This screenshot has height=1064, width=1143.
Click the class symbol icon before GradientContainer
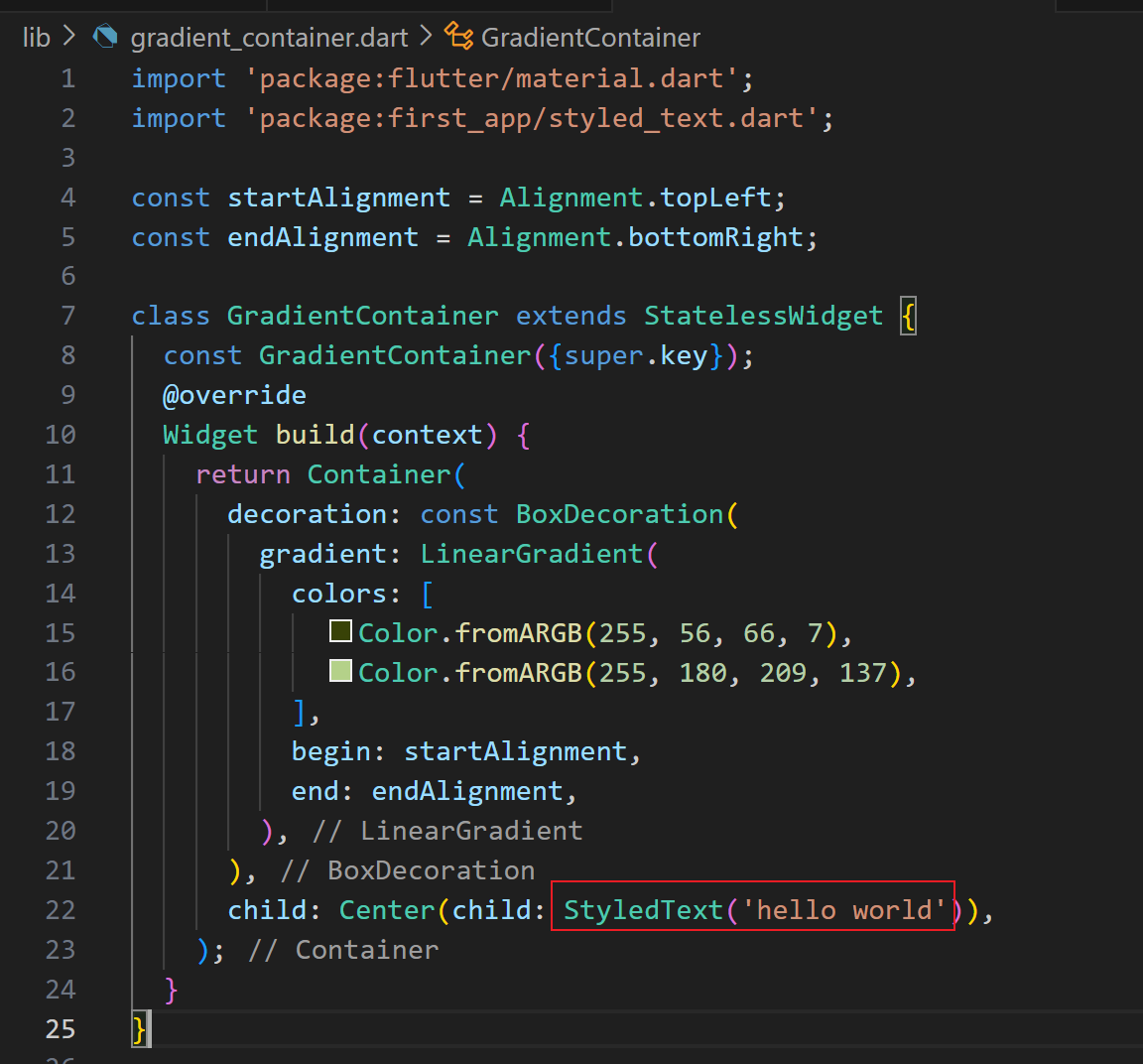[459, 36]
